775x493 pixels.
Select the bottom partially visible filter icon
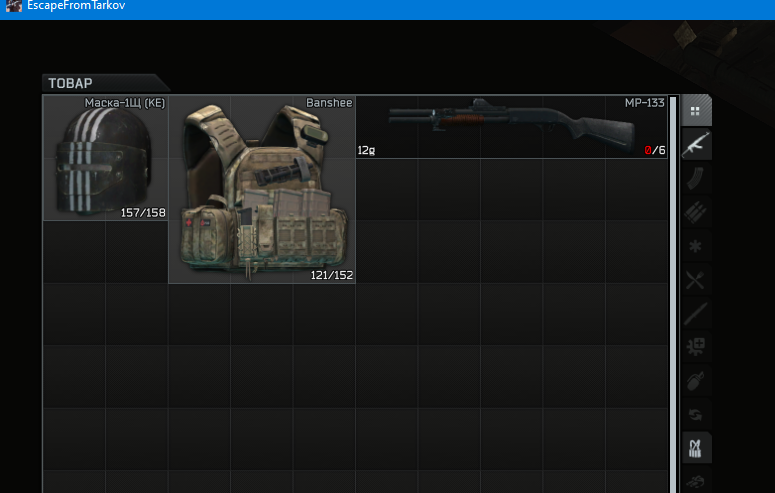[x=696, y=480]
